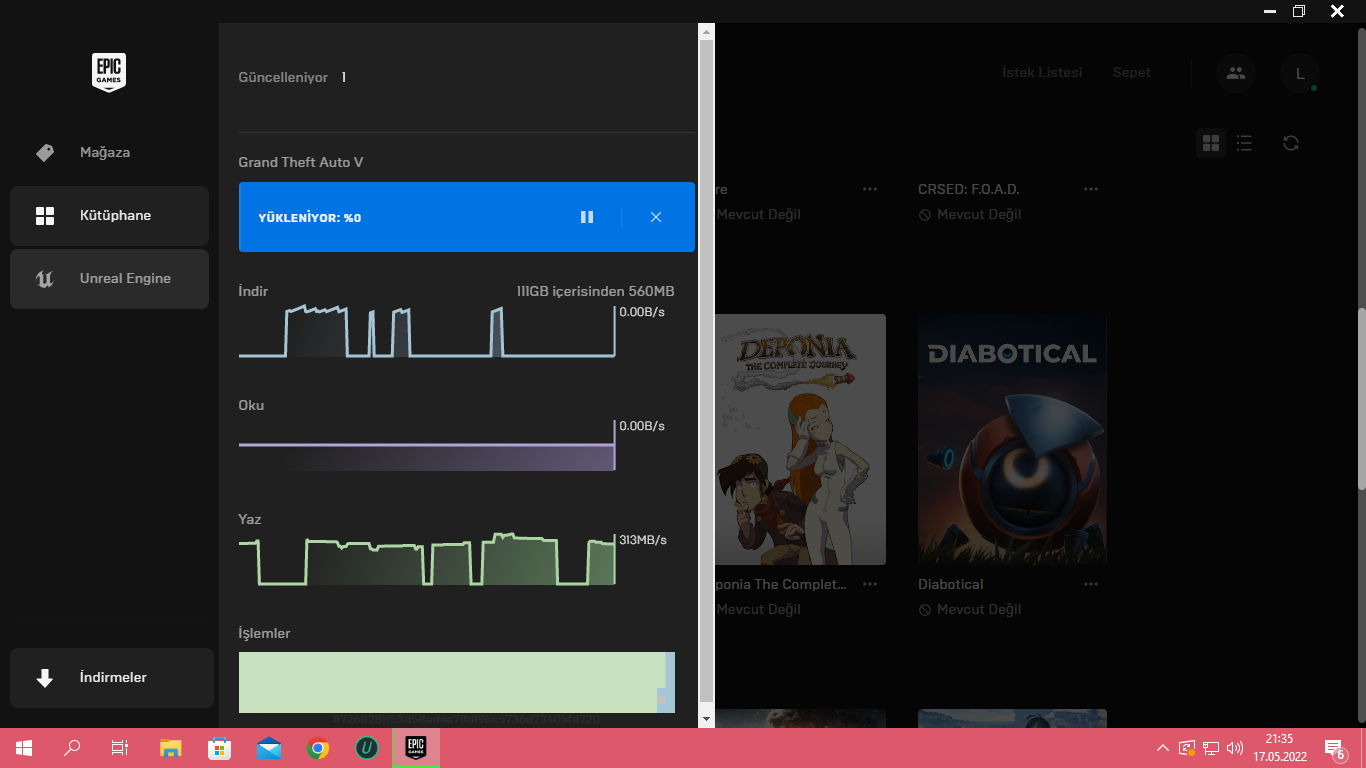Screen dimensions: 1366x768
Task: Click the CRSED: F.O.A.D. game title
Action: 969,189
